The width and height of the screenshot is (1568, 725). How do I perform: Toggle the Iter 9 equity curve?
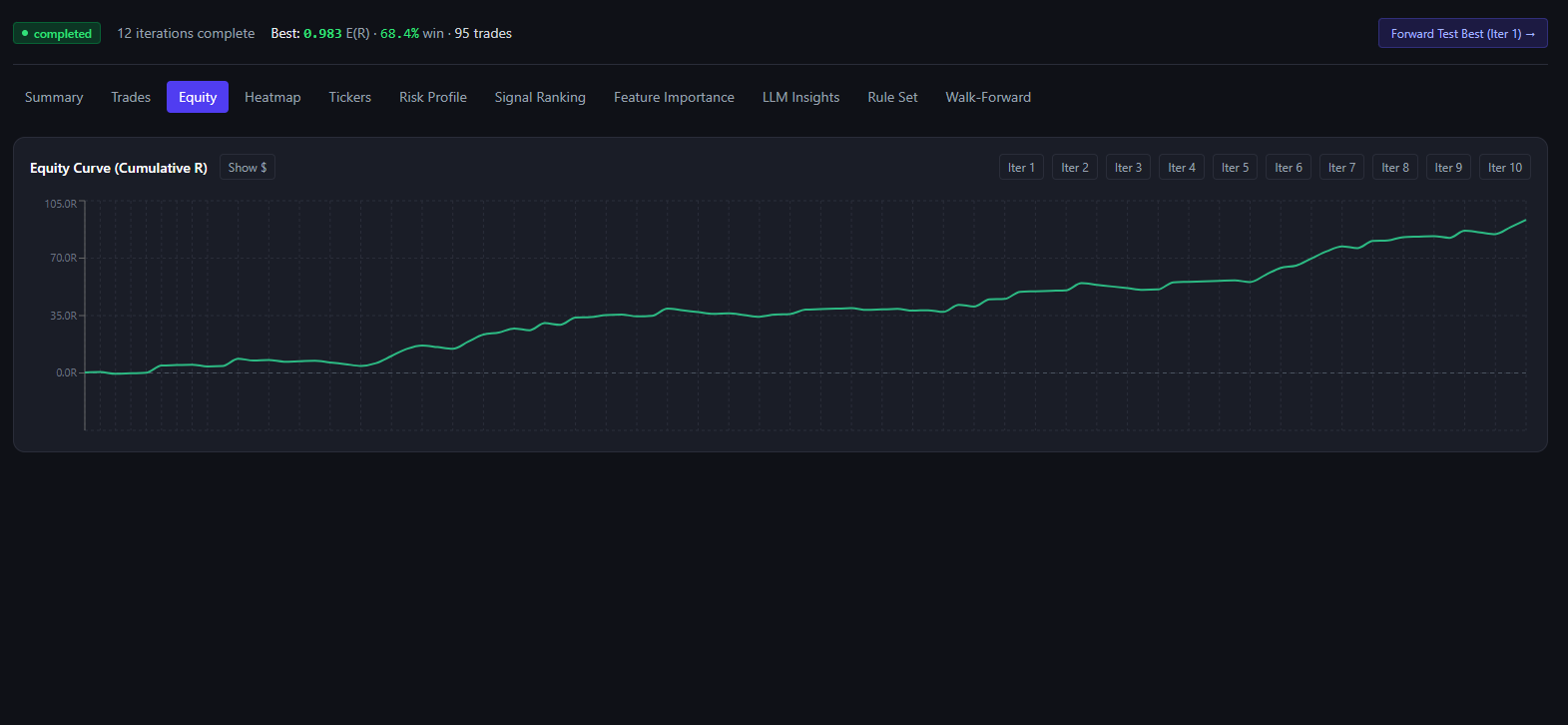(1448, 168)
